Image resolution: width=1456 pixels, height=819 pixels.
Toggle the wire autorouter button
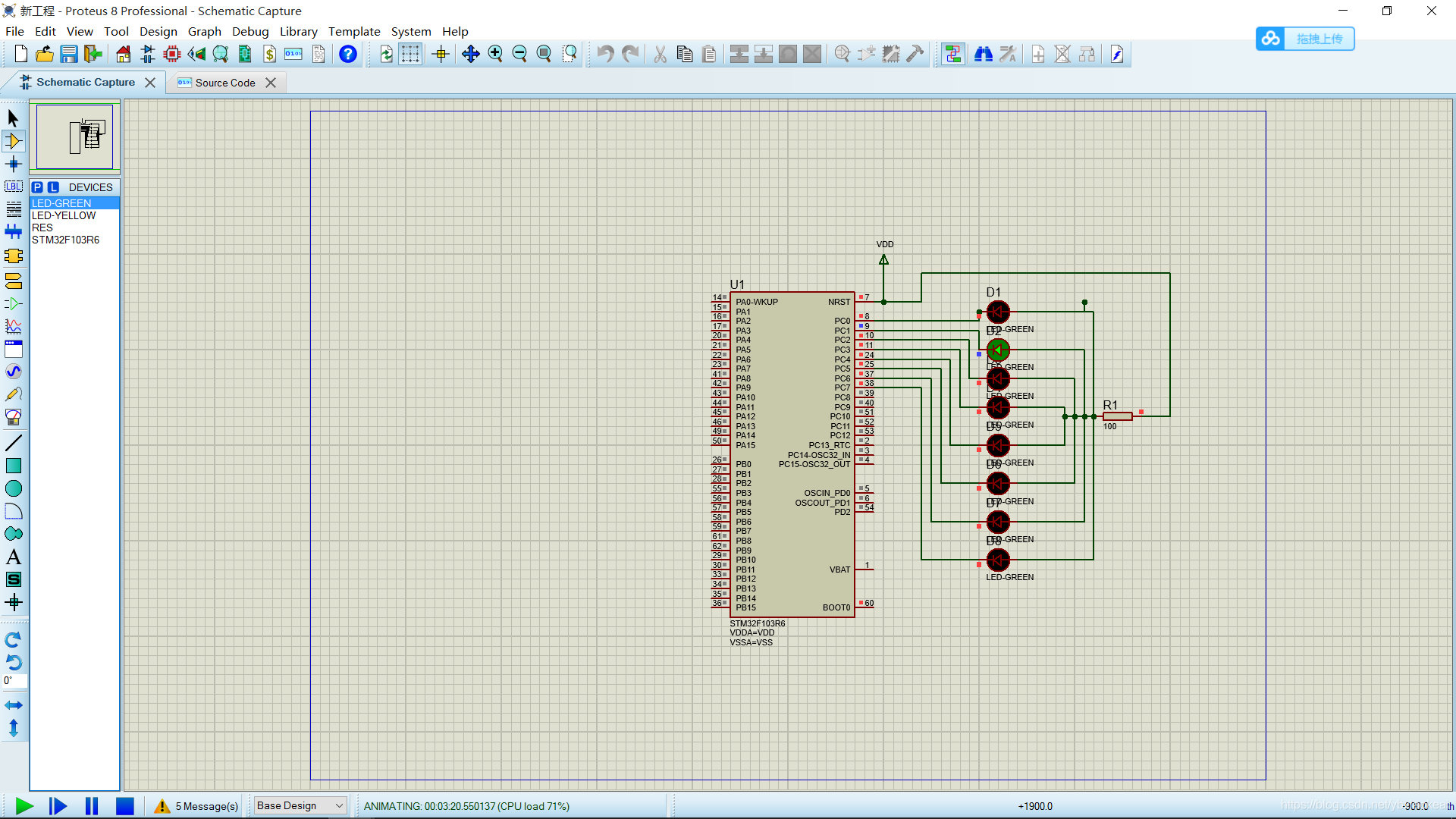[953, 54]
